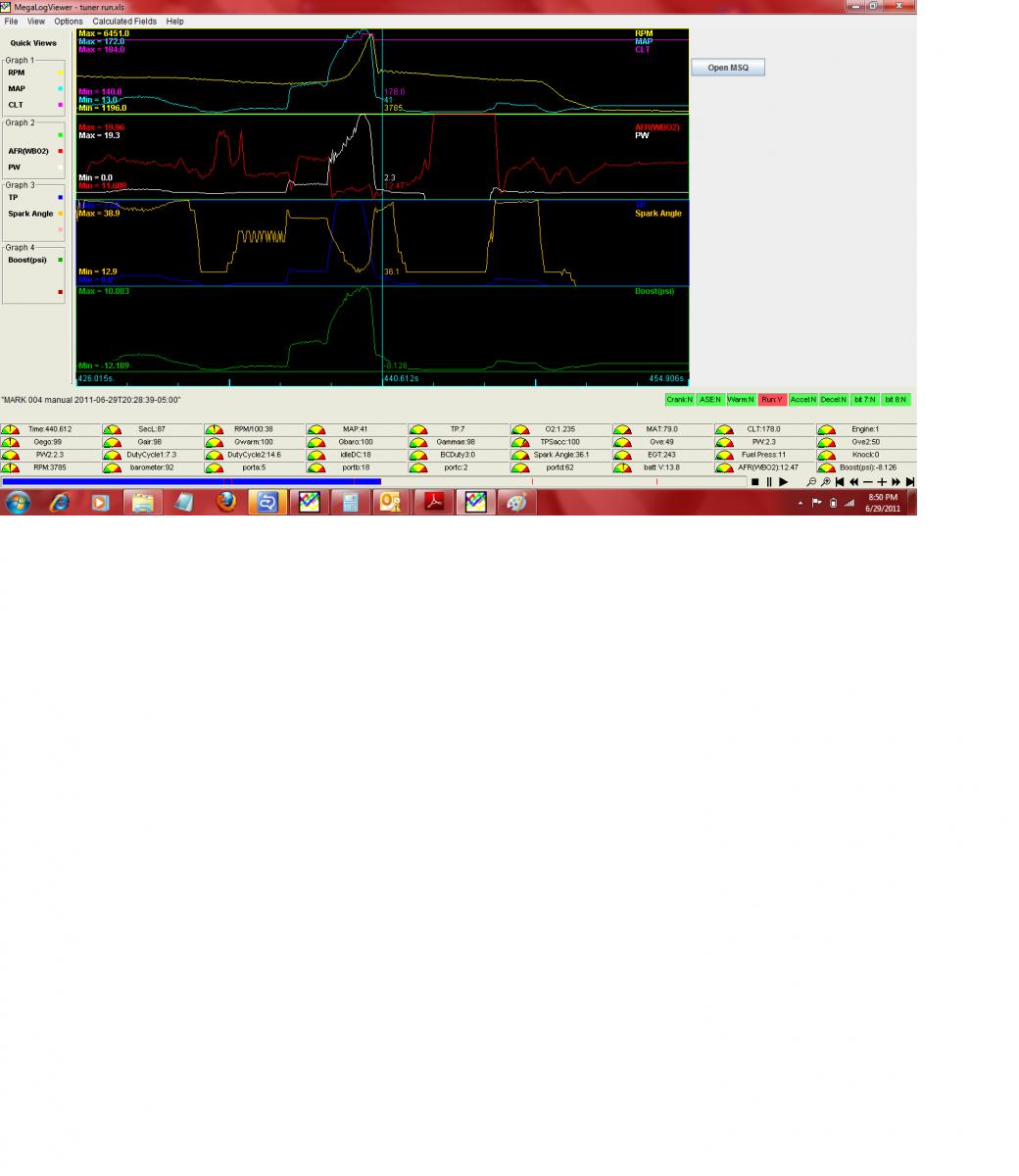Click the CLT magenta color swatch

click(60, 104)
